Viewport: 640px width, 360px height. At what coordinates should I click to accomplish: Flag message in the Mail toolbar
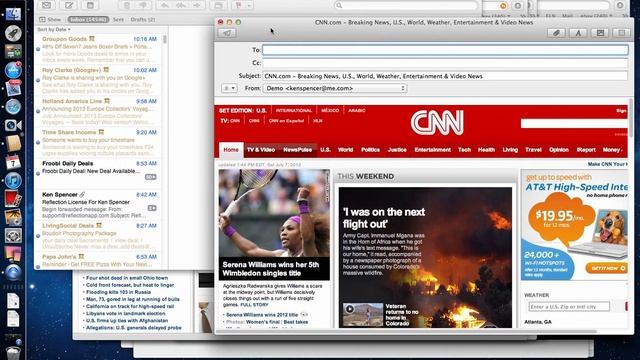tap(239, 5)
